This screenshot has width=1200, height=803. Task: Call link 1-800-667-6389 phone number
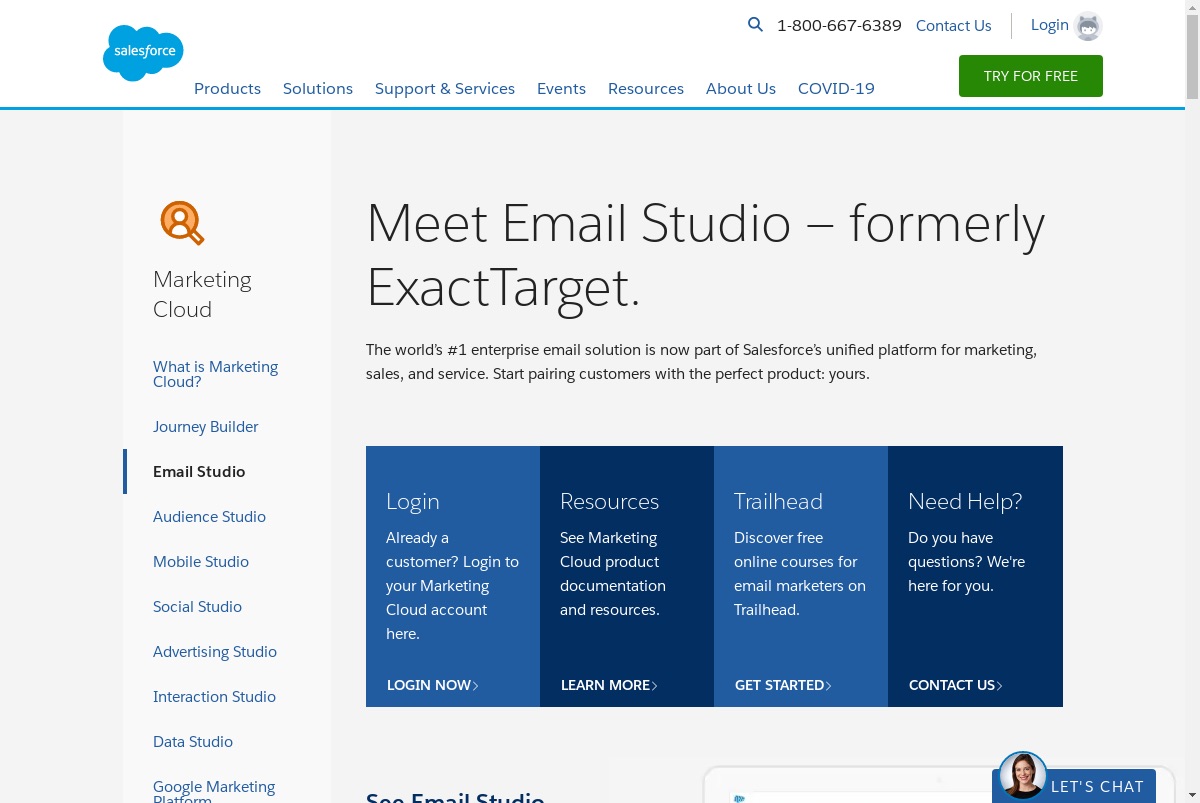click(x=839, y=26)
